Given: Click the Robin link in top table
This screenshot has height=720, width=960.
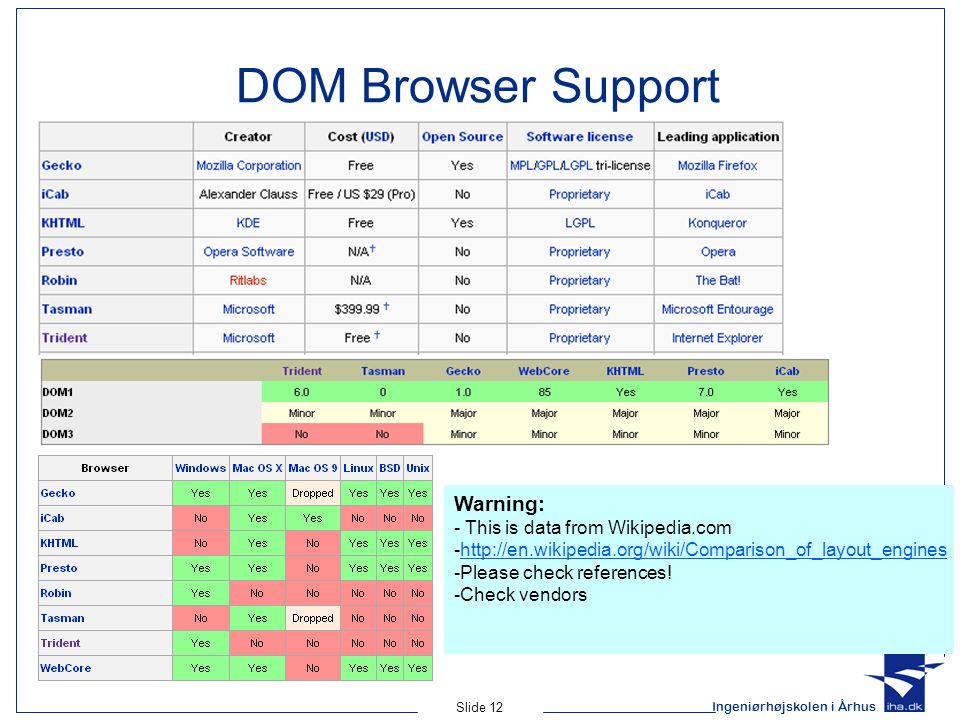Looking at the screenshot, I should [59, 280].
